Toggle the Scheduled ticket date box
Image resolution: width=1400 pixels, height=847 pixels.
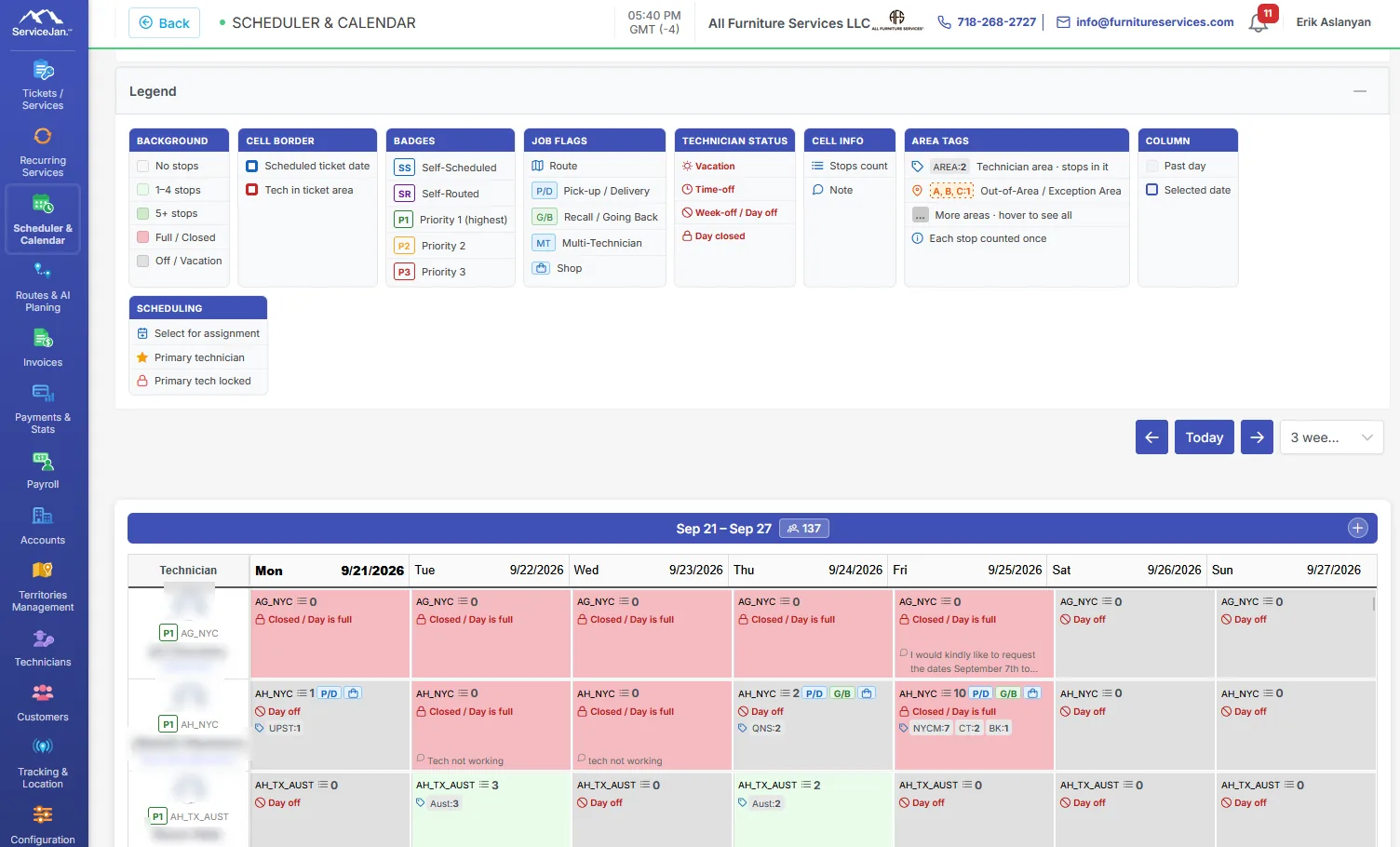[251, 166]
